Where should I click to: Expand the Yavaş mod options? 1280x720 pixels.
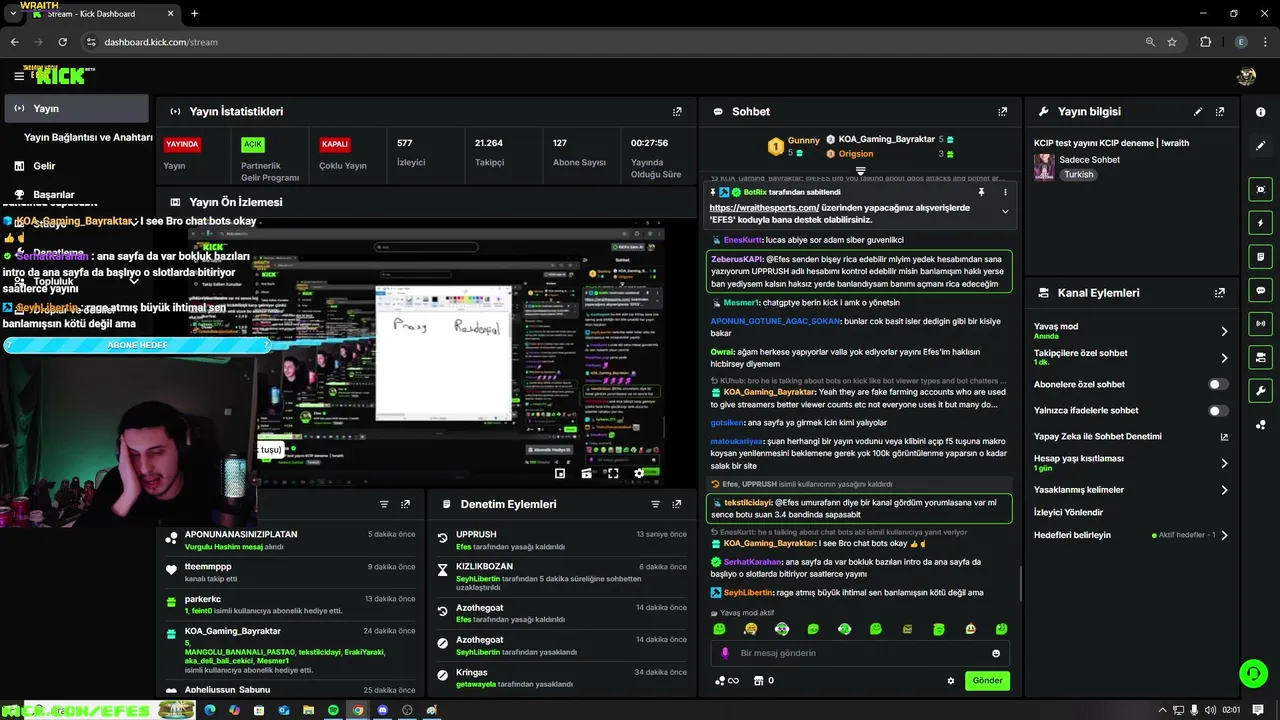coord(1224,331)
